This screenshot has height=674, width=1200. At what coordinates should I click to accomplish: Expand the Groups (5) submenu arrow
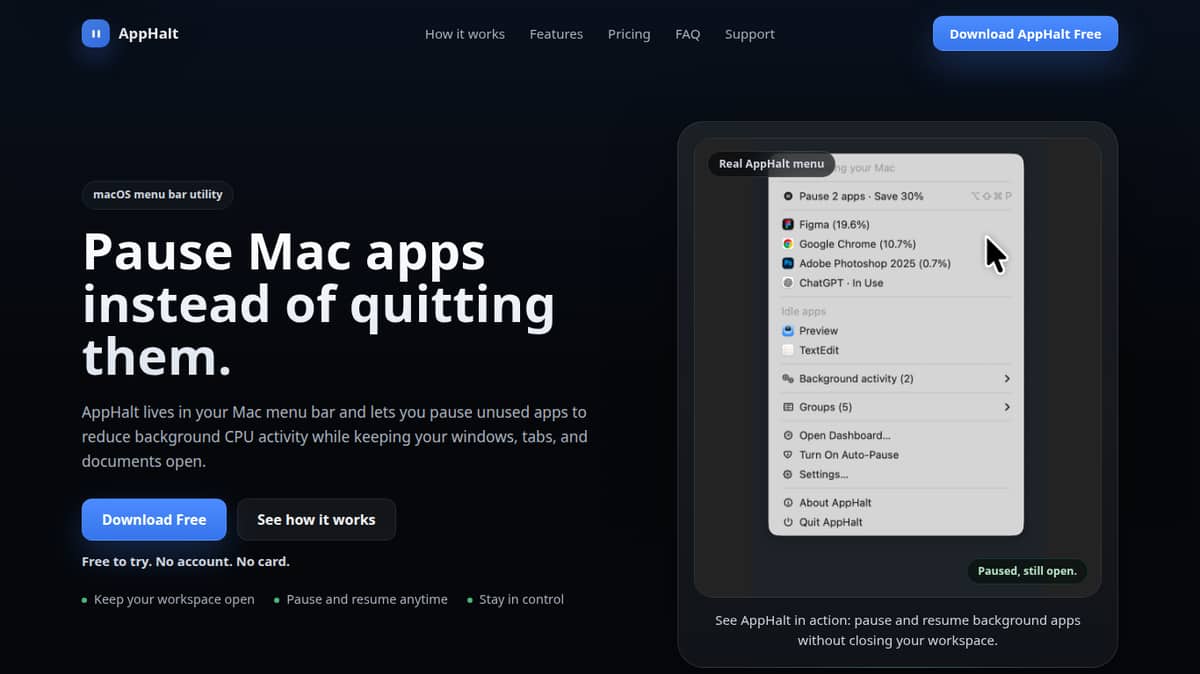(x=1007, y=407)
